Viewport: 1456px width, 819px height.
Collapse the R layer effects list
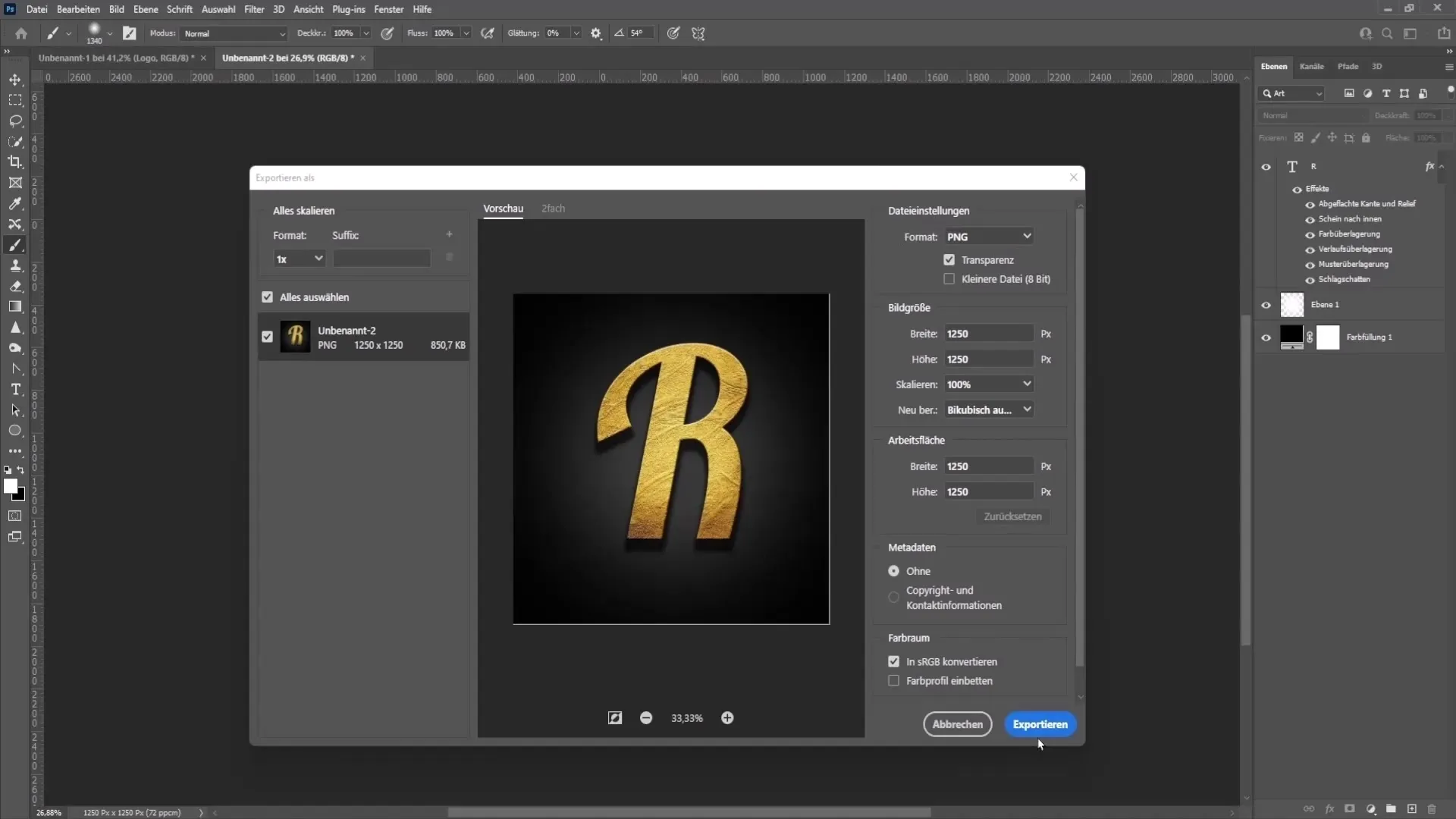1442,166
